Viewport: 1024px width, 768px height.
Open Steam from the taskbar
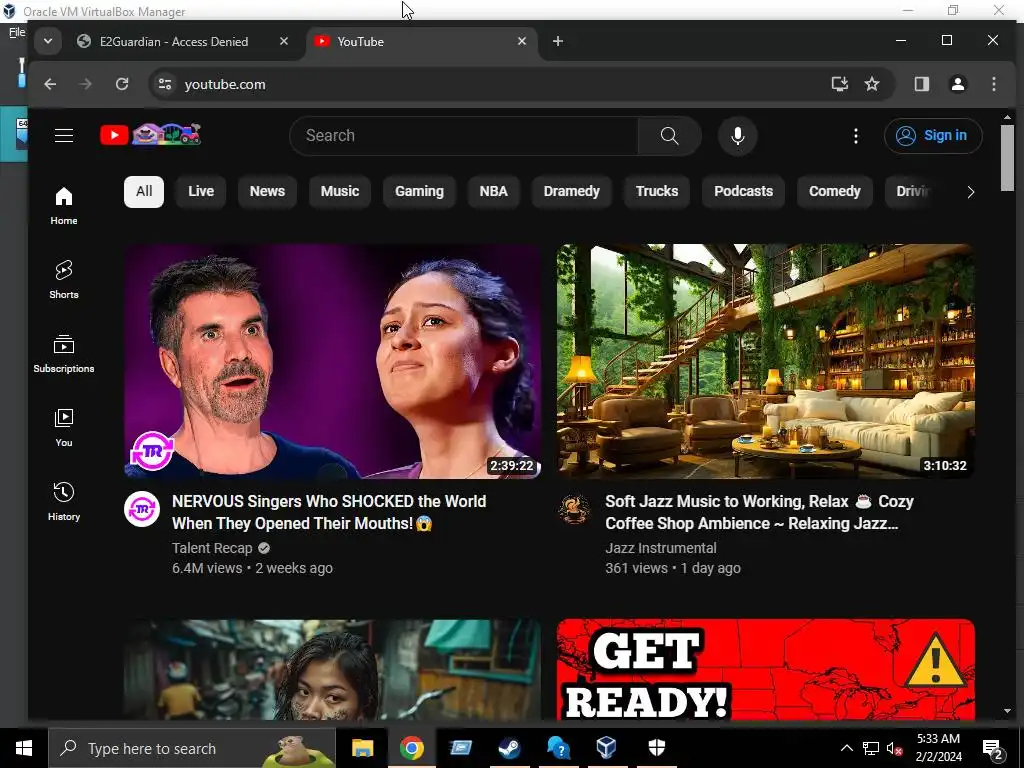509,748
